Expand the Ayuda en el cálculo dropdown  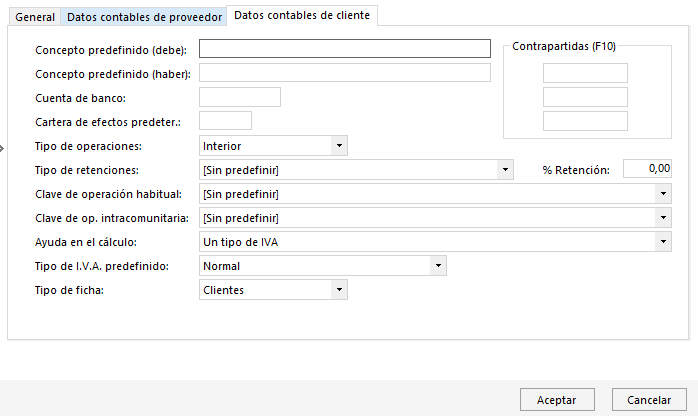pos(435,242)
